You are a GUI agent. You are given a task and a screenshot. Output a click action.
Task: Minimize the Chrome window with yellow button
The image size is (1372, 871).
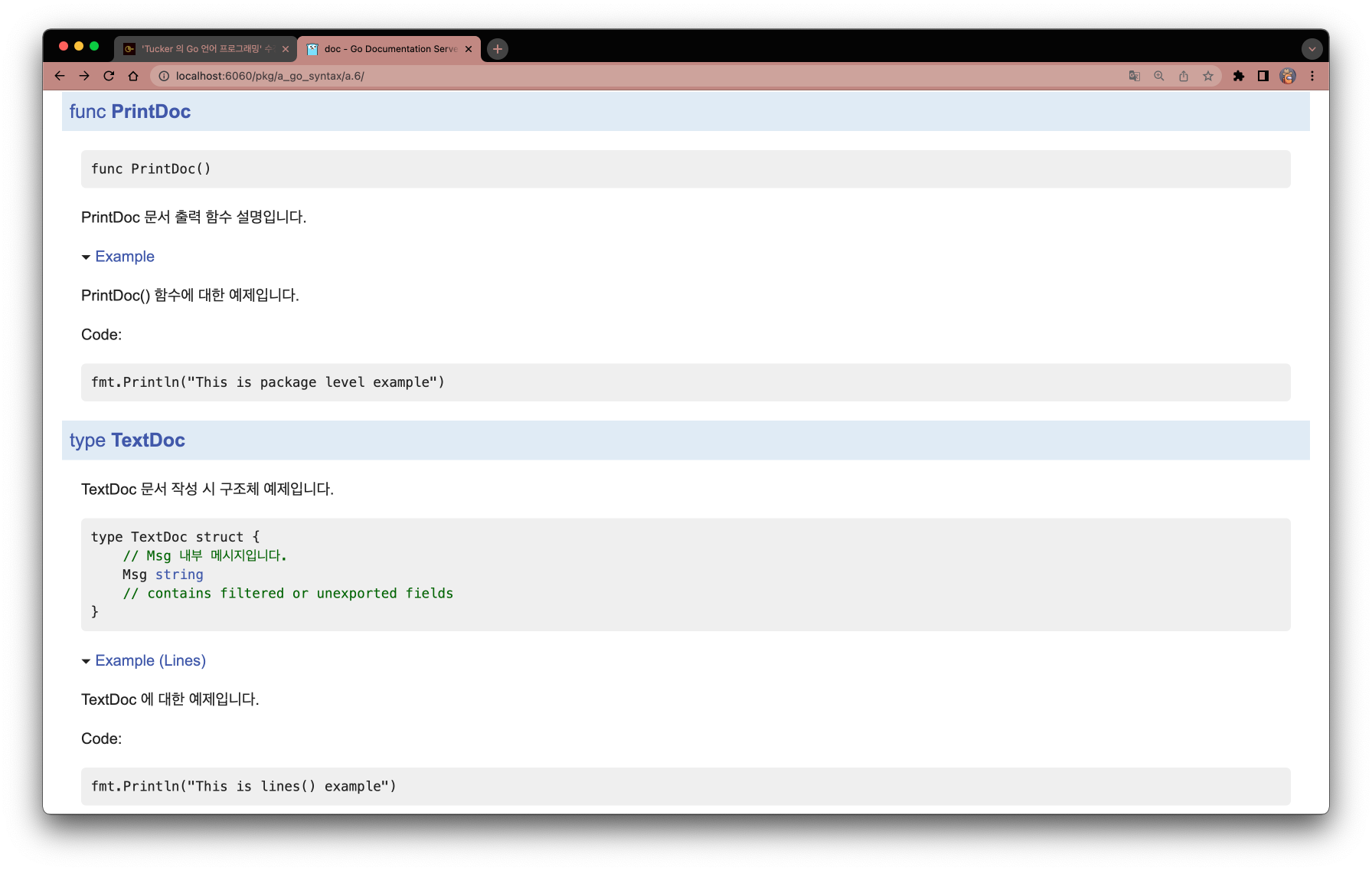(79, 46)
